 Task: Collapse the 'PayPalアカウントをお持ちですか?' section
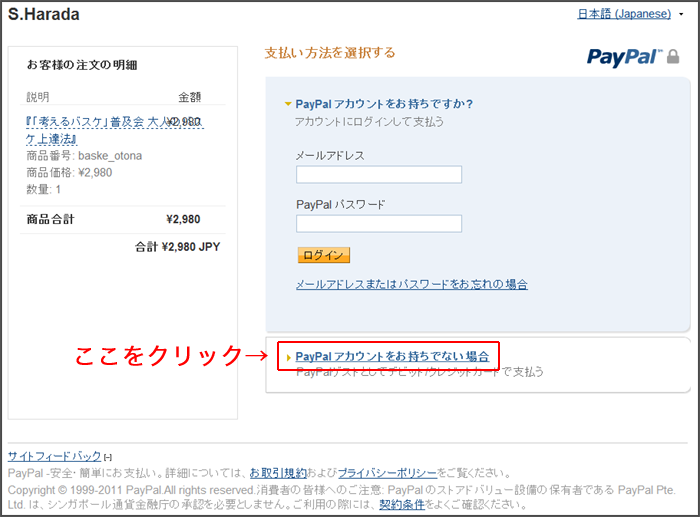click(x=288, y=104)
